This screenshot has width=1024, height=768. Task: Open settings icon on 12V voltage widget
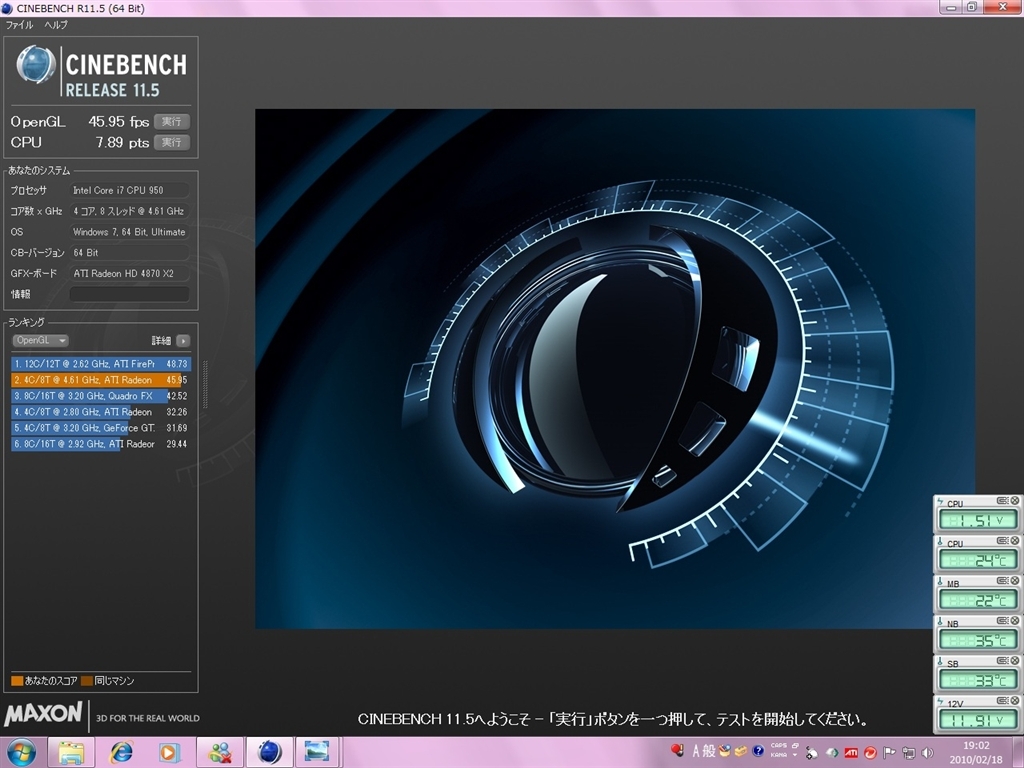[x=1001, y=701]
